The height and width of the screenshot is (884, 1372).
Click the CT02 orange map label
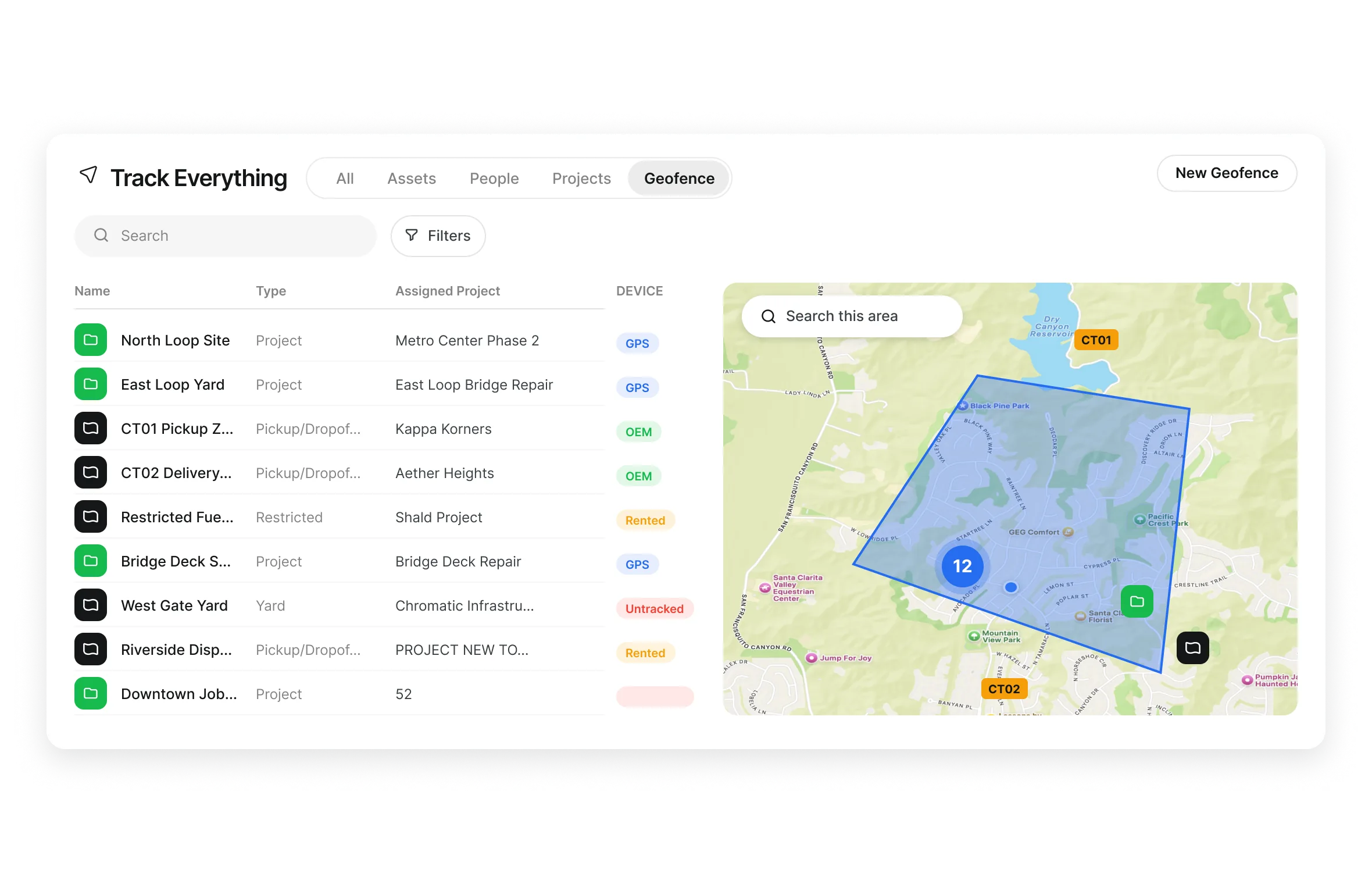coord(1004,689)
